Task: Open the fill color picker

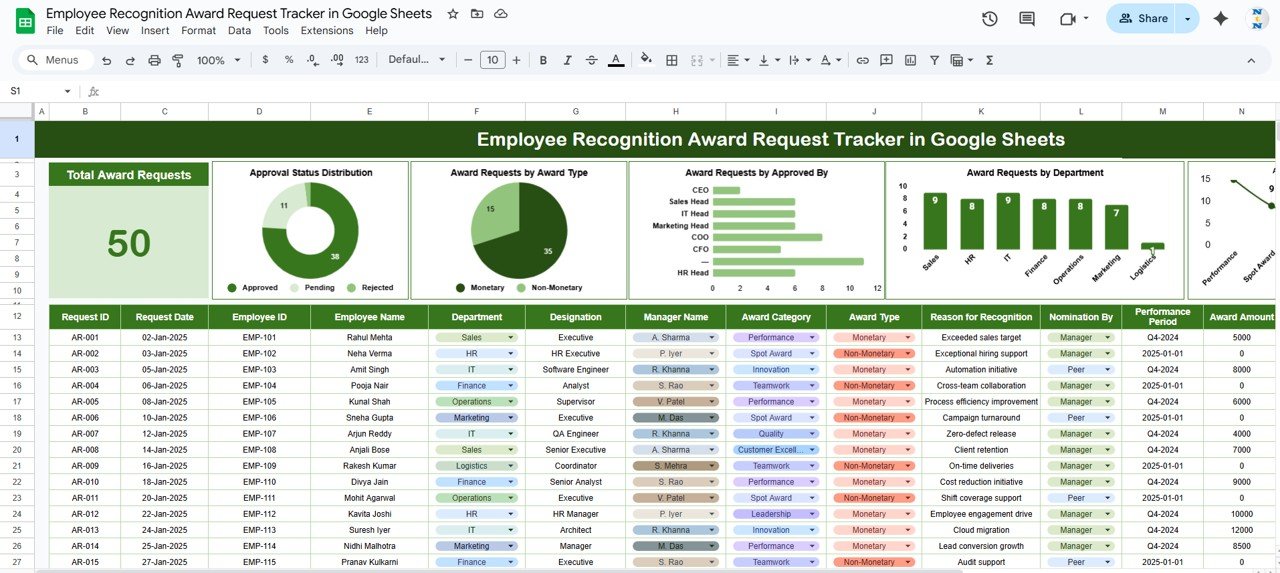Action: (646, 60)
